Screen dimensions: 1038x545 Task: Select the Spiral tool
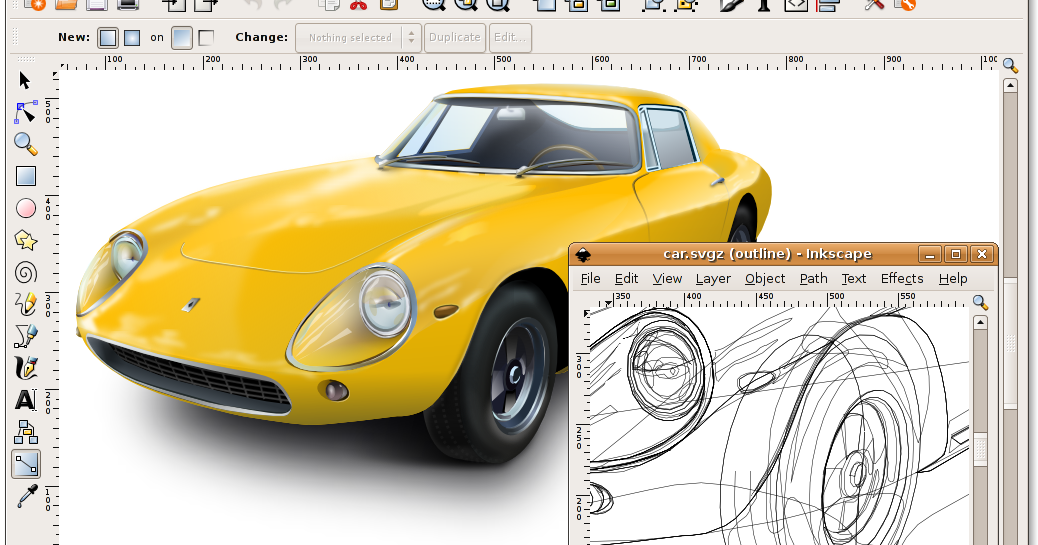[26, 272]
